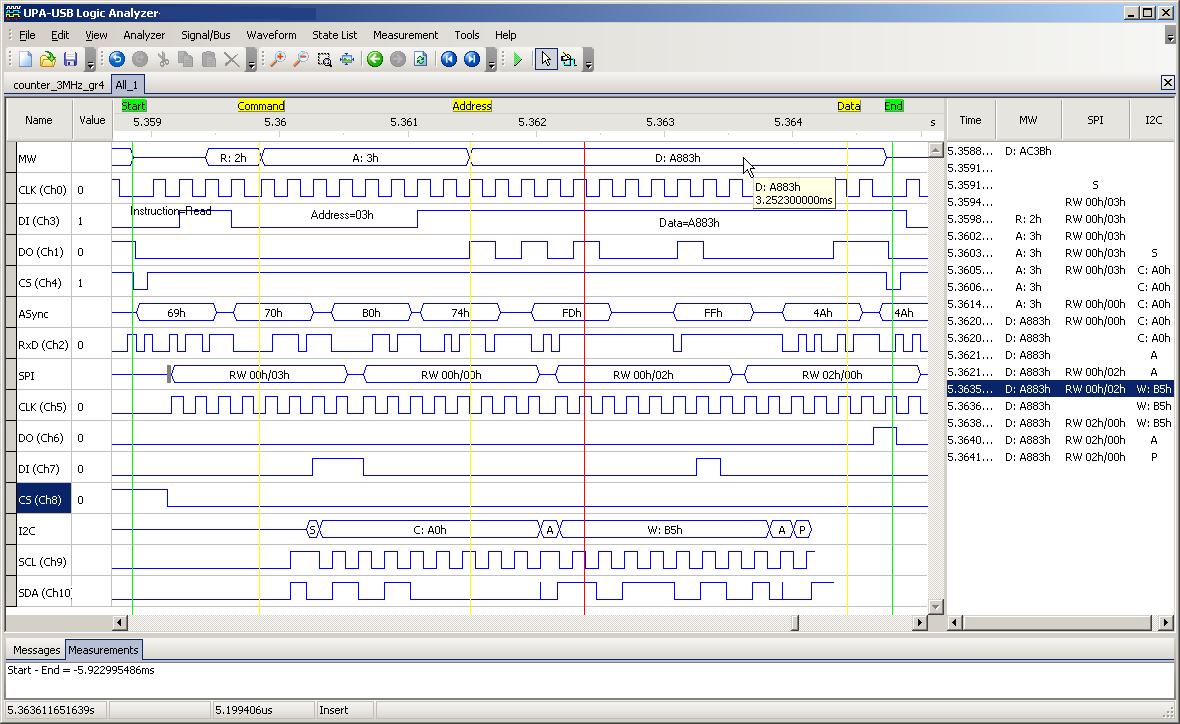The height and width of the screenshot is (724, 1180).
Task: Click the Time column header
Action: tap(970, 120)
